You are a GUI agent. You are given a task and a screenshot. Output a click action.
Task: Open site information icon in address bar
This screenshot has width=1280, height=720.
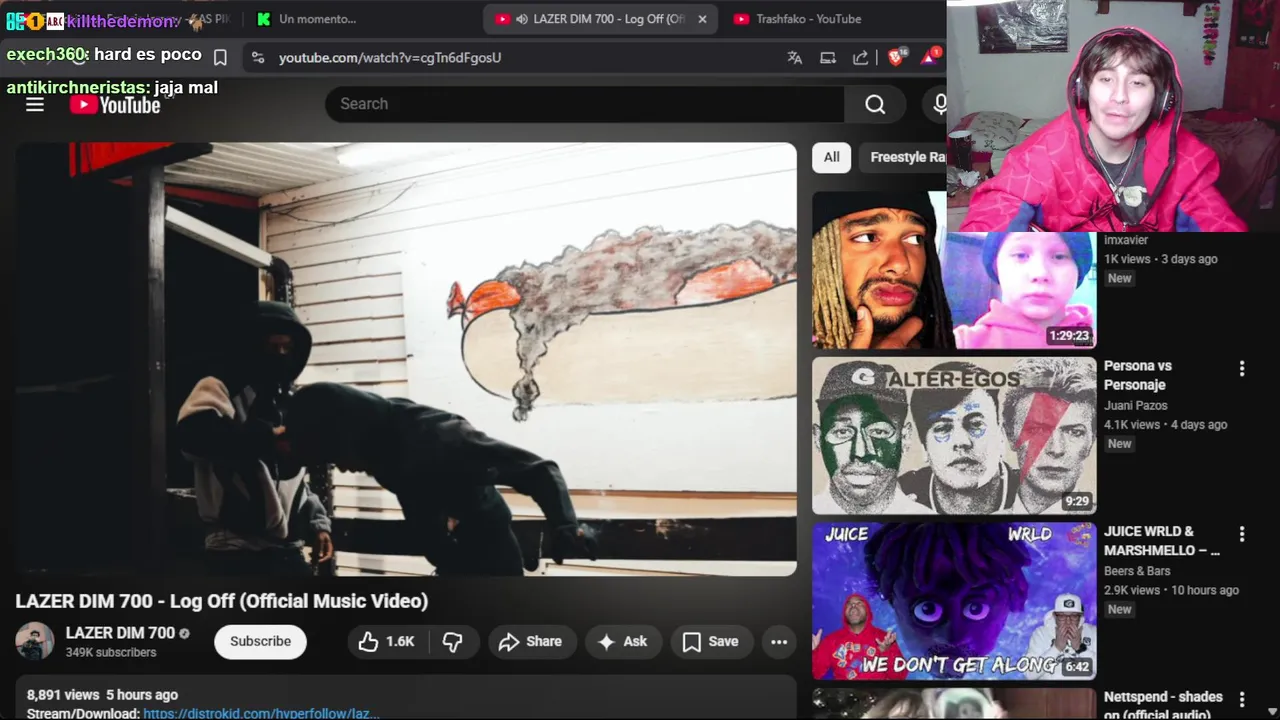tap(258, 58)
